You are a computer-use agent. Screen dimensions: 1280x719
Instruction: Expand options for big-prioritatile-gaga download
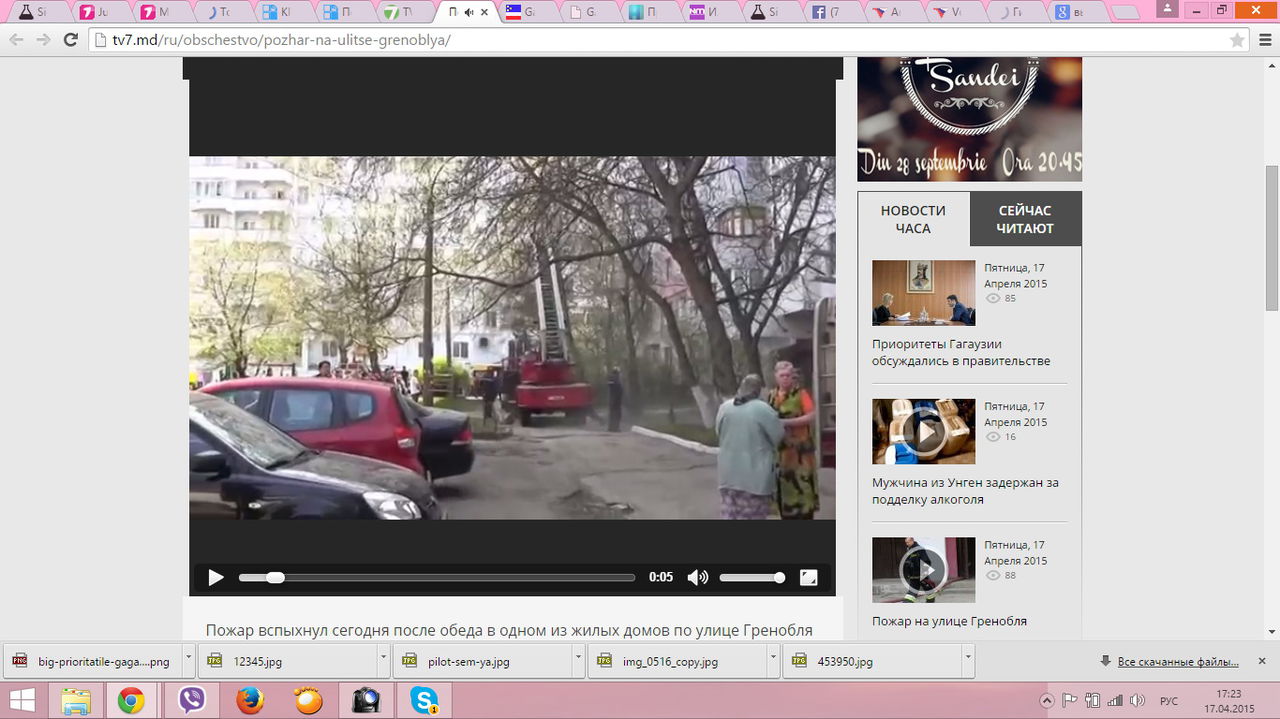click(189, 661)
